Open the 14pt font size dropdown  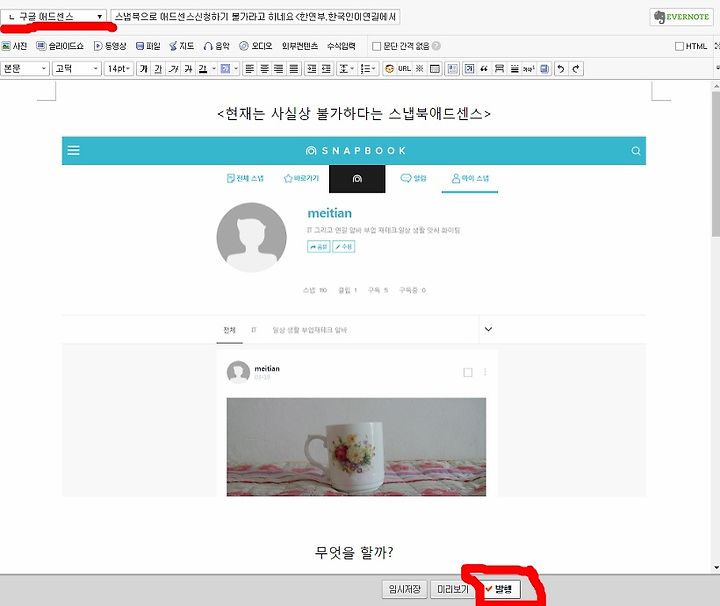point(119,69)
